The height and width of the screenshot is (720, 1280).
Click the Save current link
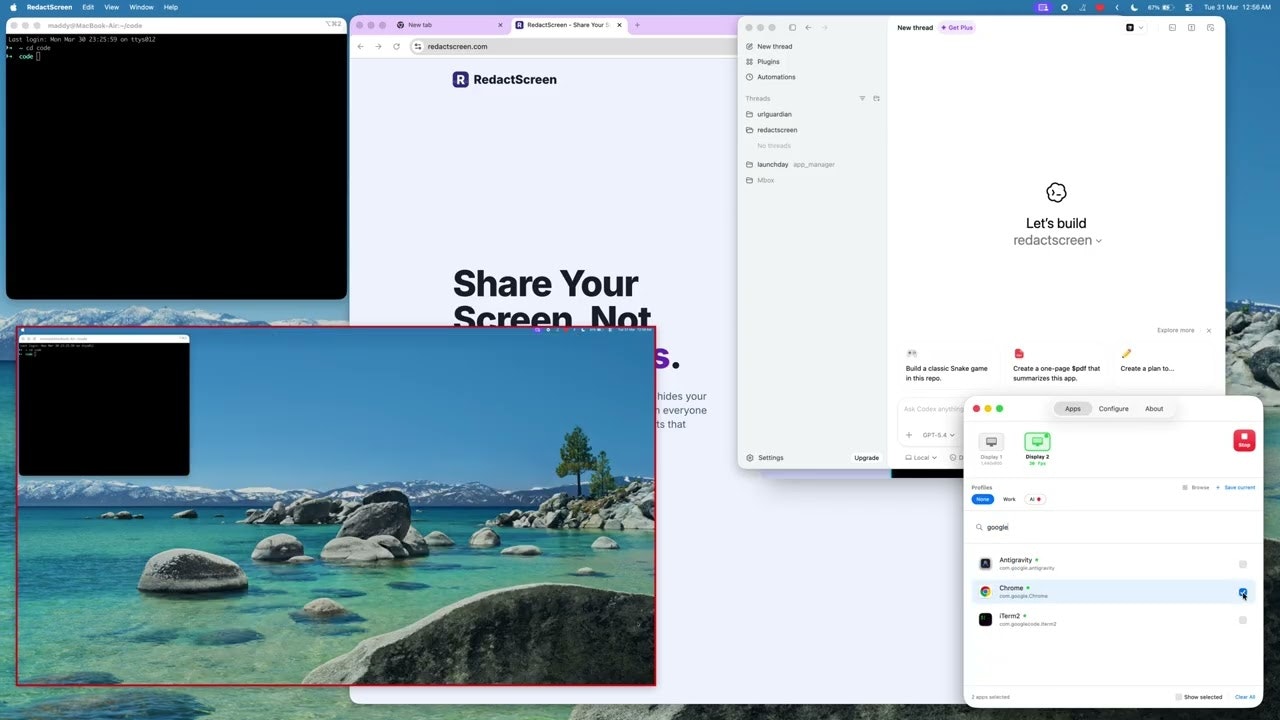click(x=1235, y=487)
